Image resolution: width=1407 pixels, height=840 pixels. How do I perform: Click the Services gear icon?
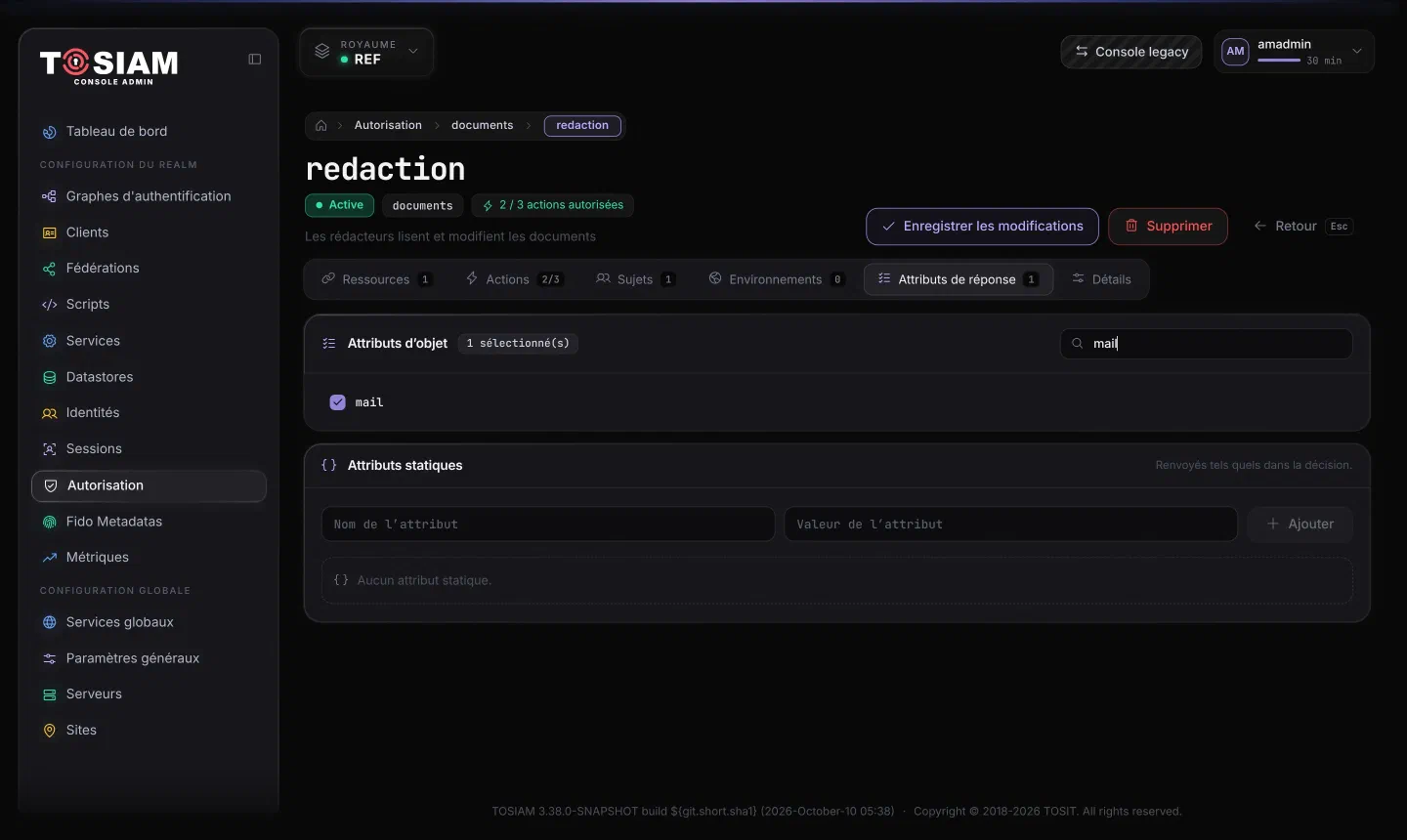pos(50,341)
